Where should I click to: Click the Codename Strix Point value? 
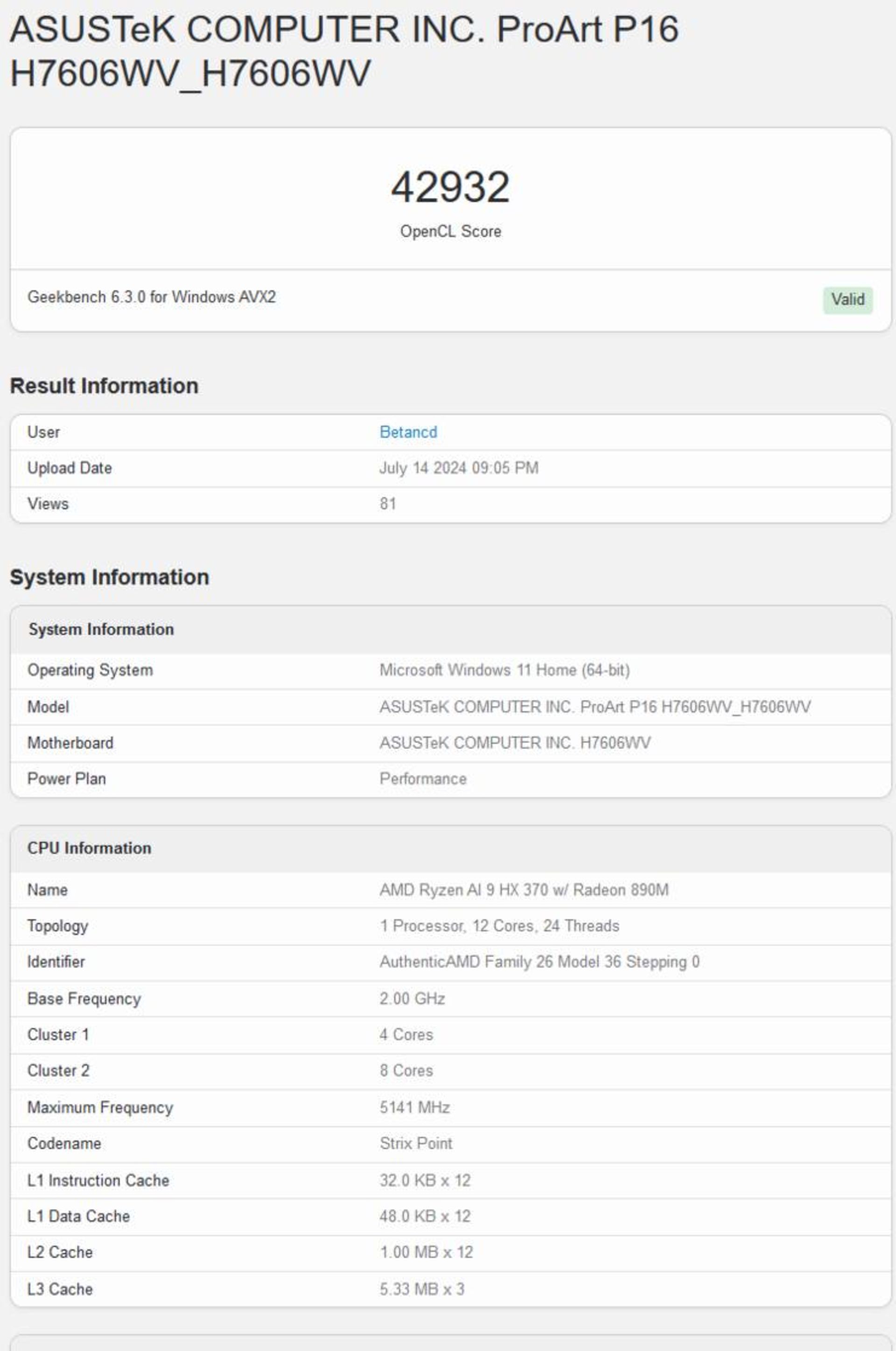pyautogui.click(x=415, y=1143)
